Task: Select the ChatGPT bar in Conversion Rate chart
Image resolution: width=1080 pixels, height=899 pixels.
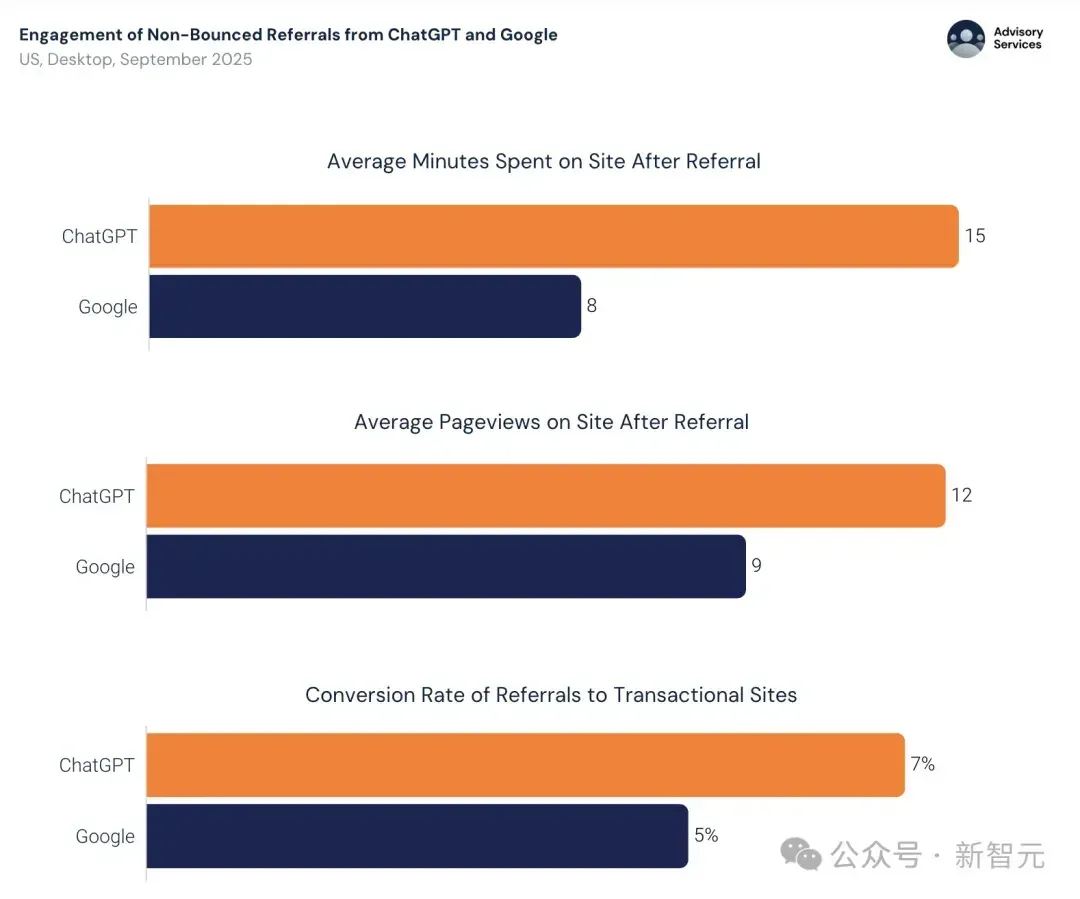Action: click(x=526, y=765)
